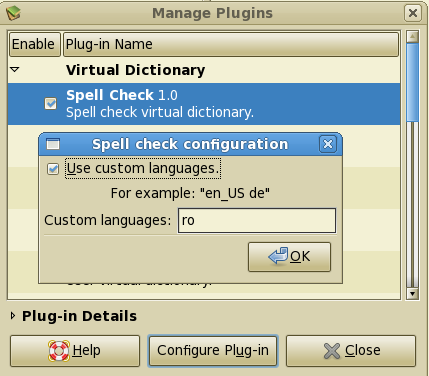Expand the Plug-in Details section

click(x=13, y=316)
